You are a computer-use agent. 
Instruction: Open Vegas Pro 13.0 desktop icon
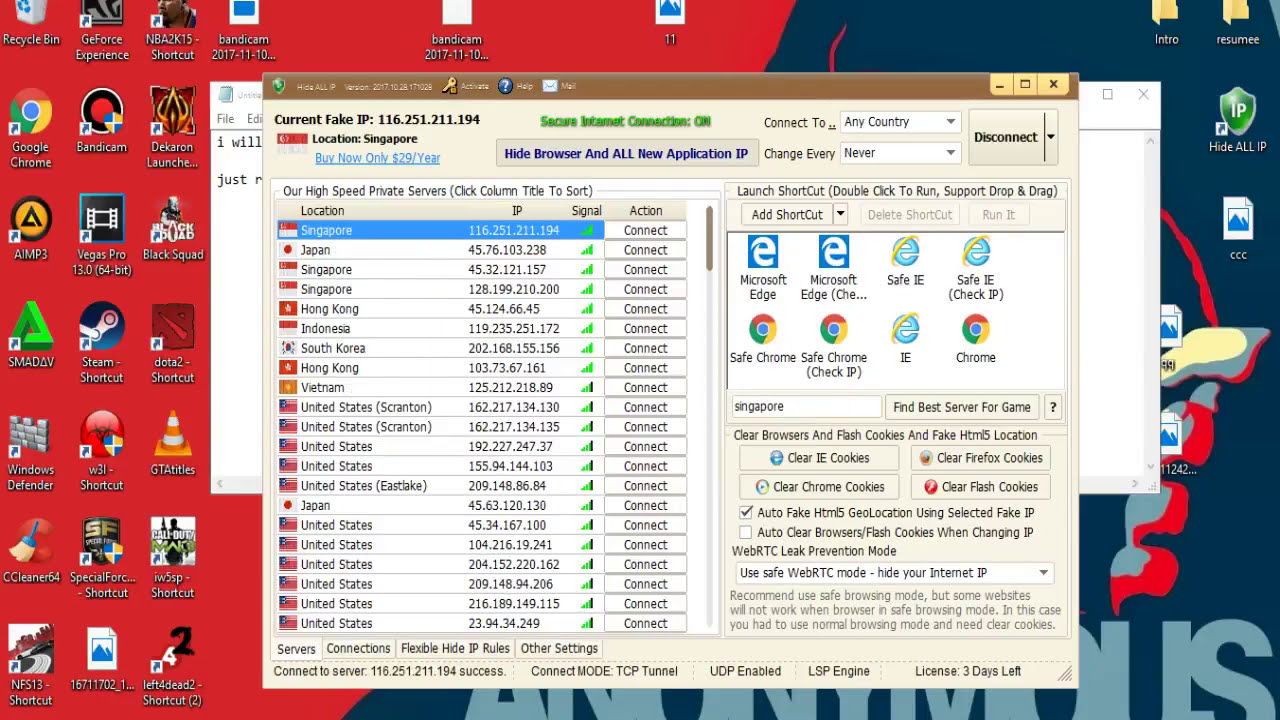tap(101, 237)
